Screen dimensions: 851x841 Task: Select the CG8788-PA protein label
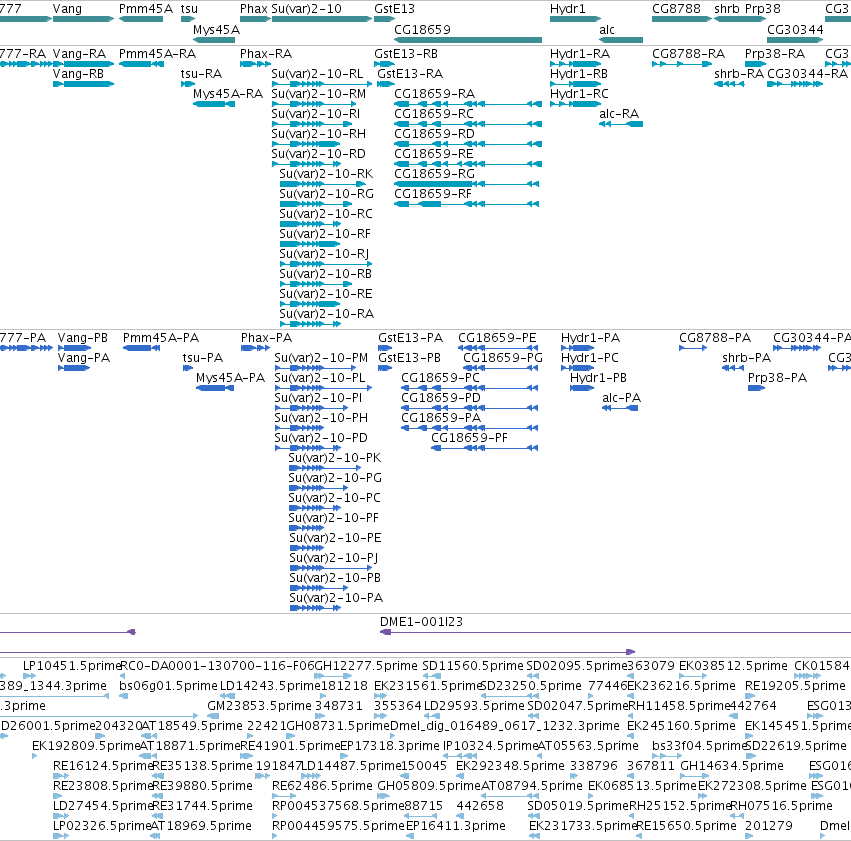(715, 338)
